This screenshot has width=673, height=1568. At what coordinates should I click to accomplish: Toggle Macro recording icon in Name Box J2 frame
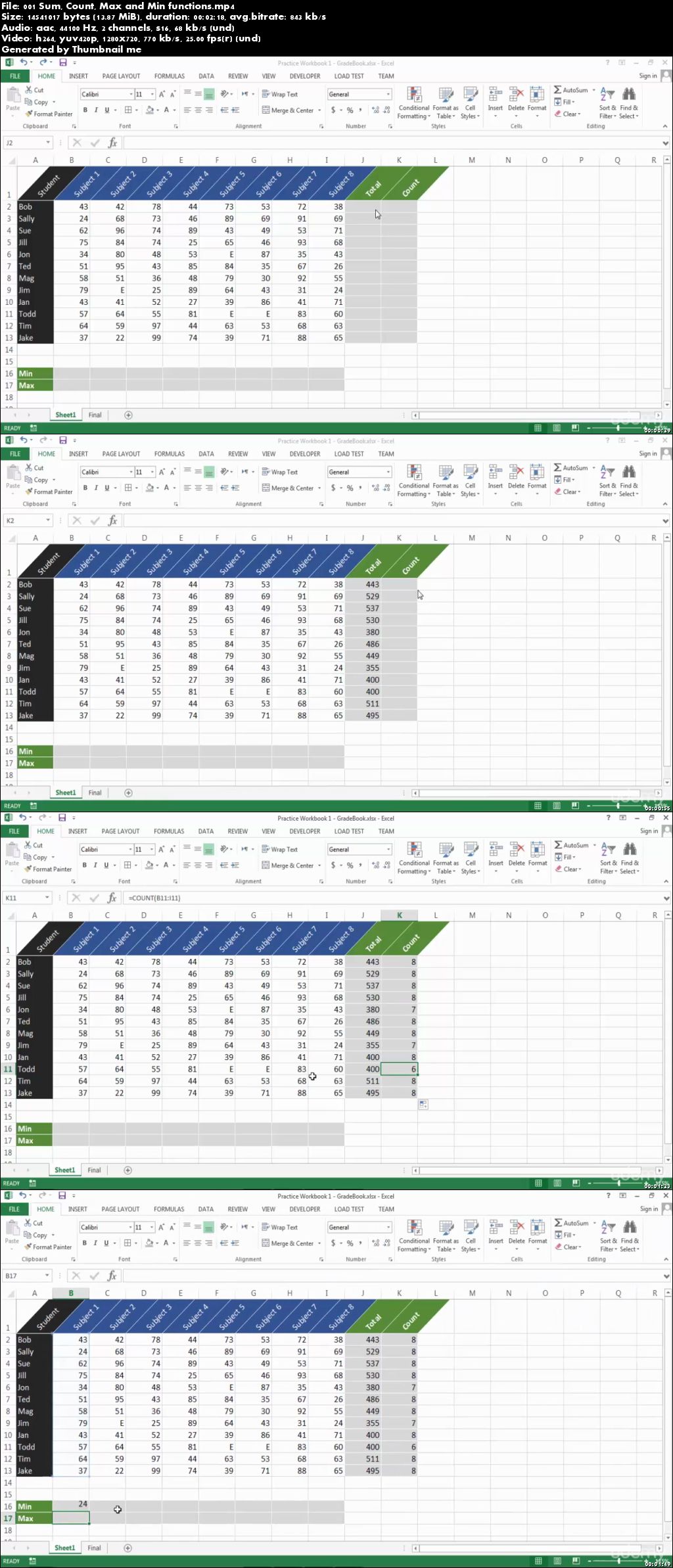pyautogui.click(x=34, y=428)
